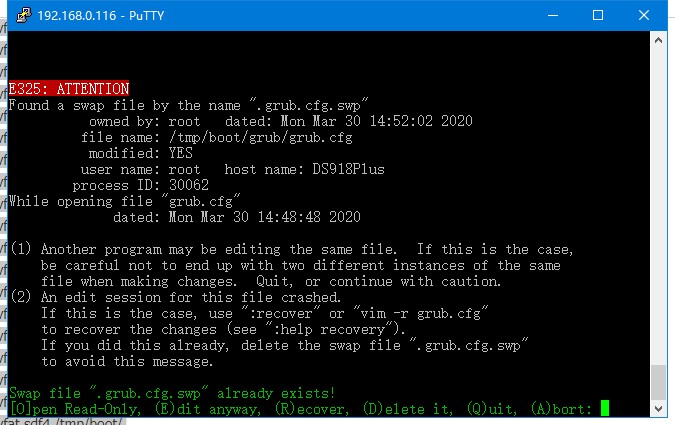Click the empty scrollbar track above thumb

pos(658,207)
